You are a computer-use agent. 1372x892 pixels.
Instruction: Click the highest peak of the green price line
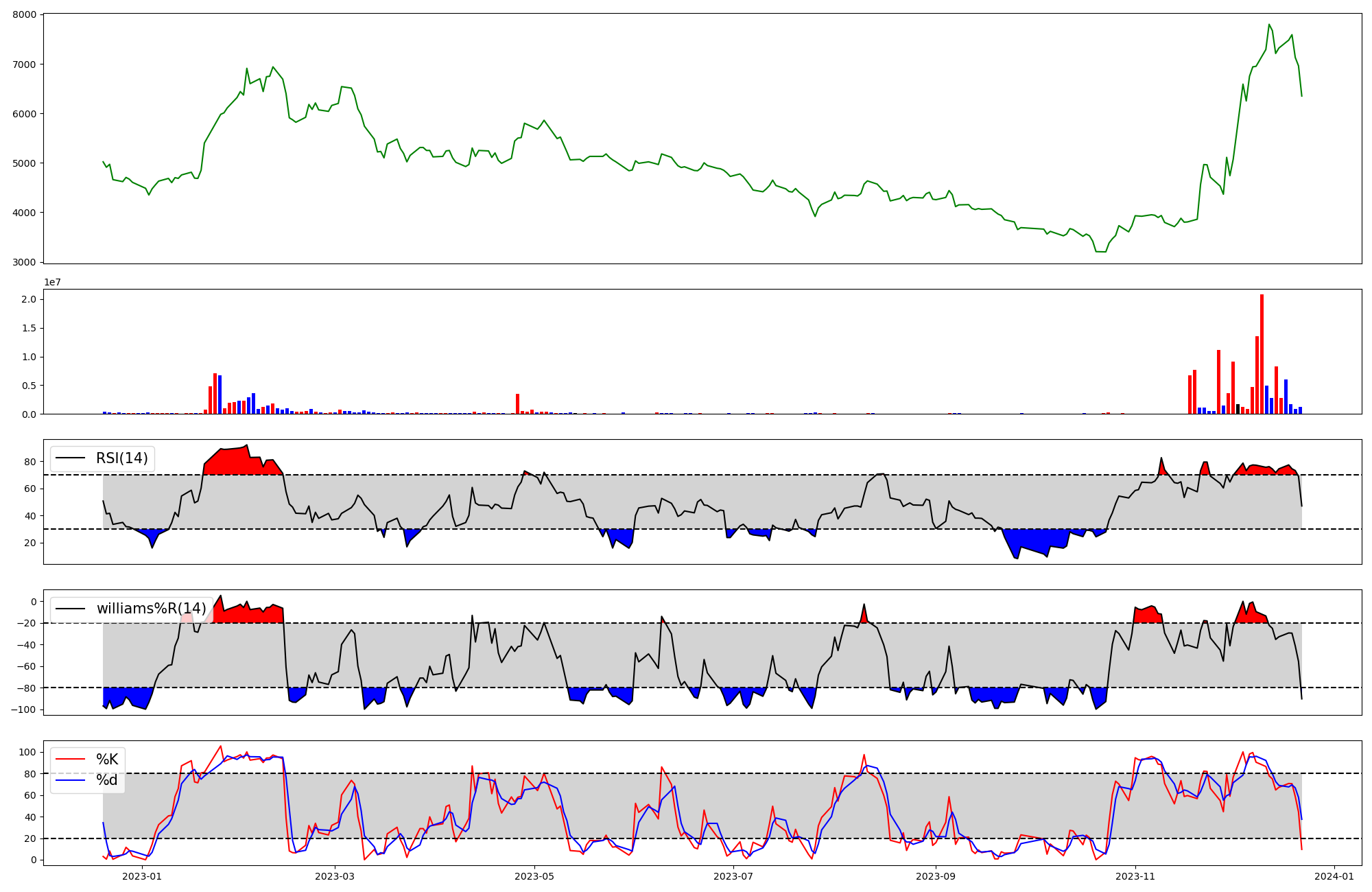tap(1269, 25)
